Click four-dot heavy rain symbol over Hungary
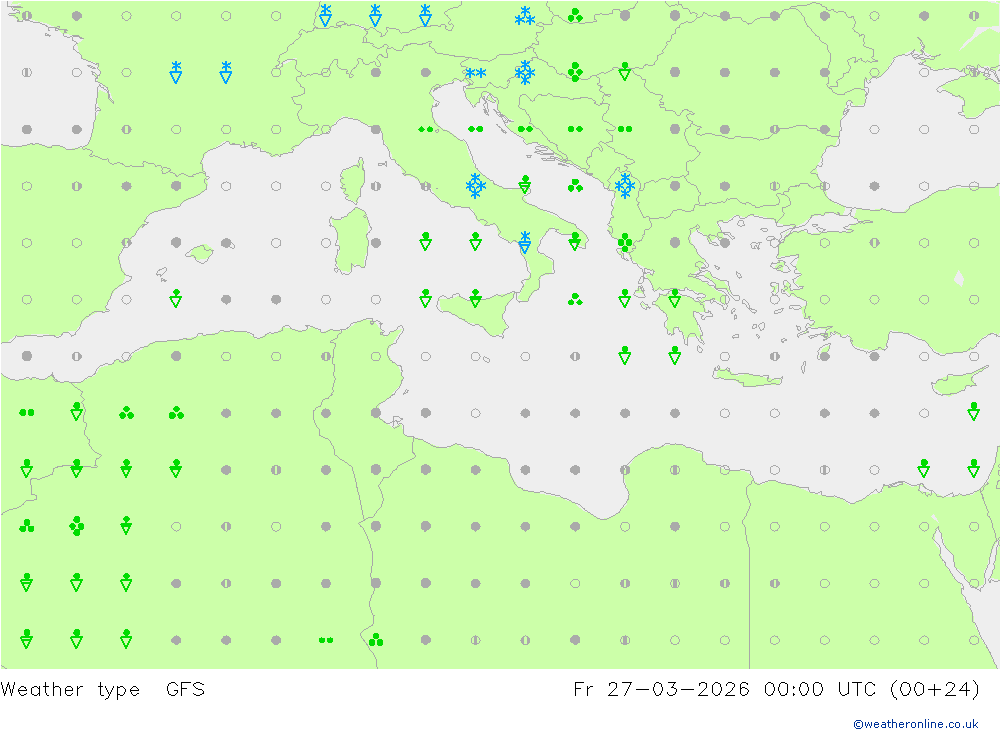 575,72
